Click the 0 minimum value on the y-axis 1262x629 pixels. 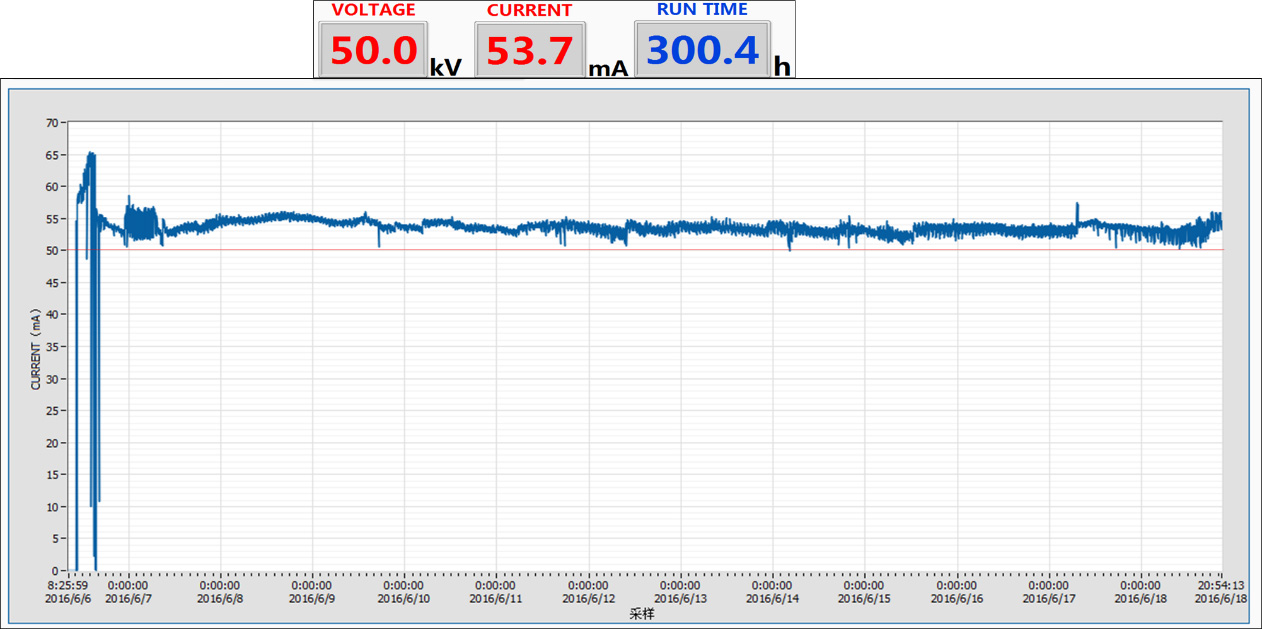pyautogui.click(x=55, y=571)
